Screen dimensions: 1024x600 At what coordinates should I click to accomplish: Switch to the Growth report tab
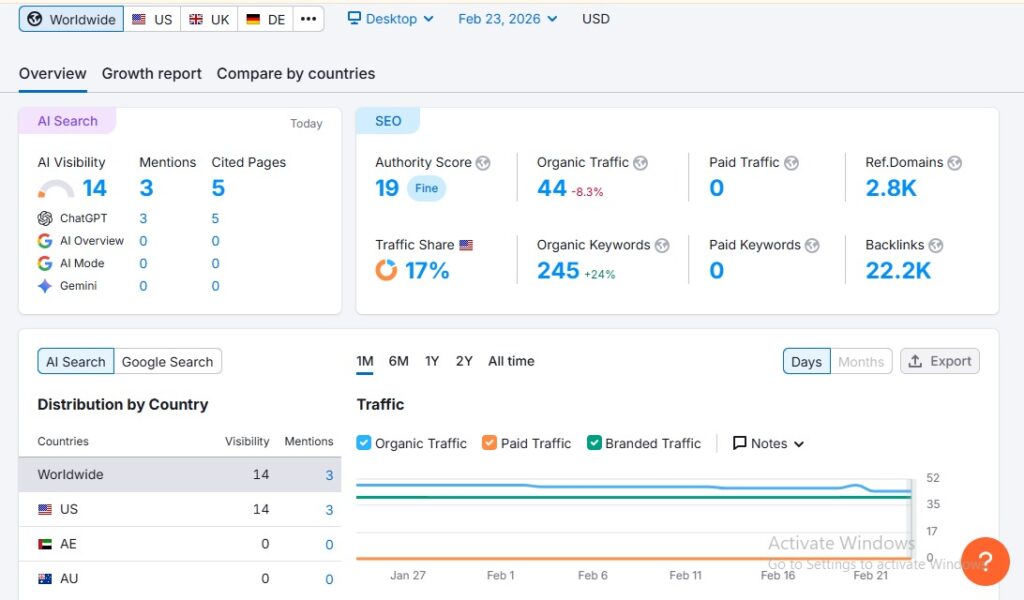(152, 74)
